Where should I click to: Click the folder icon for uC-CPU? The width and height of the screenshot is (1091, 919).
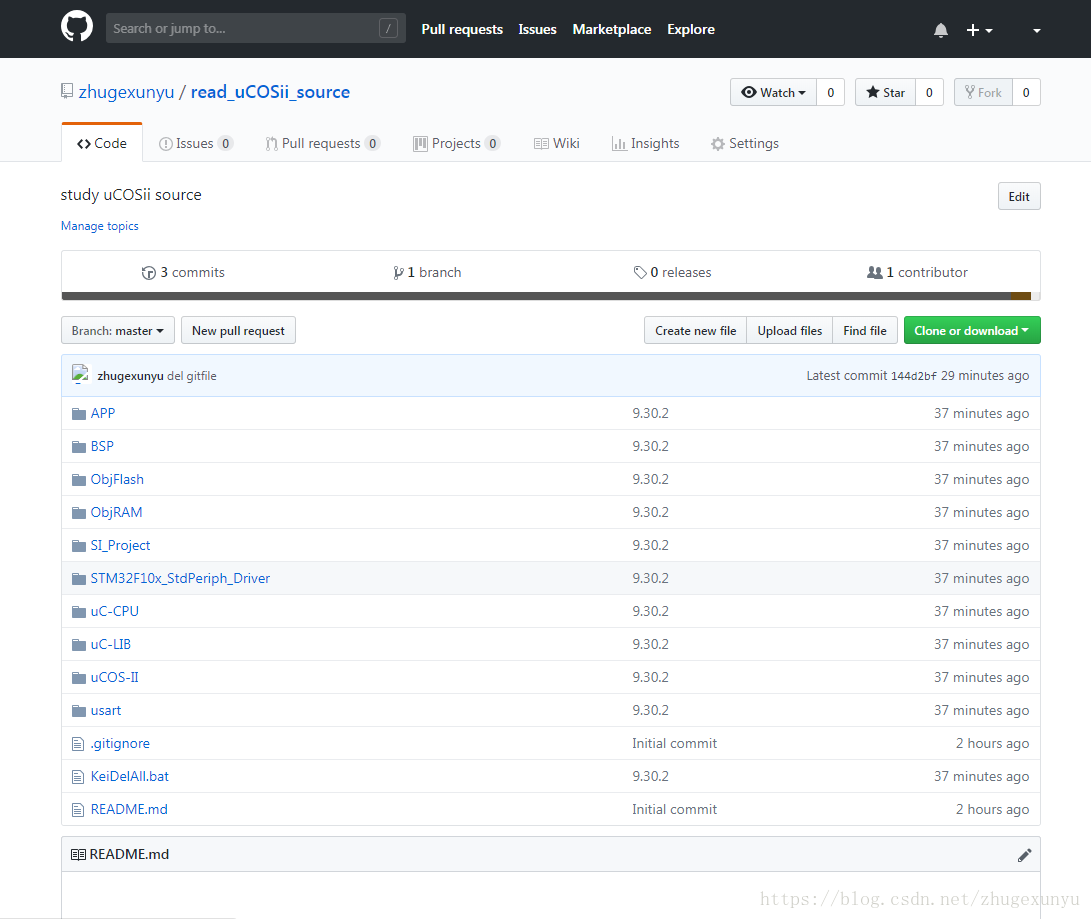(x=79, y=612)
